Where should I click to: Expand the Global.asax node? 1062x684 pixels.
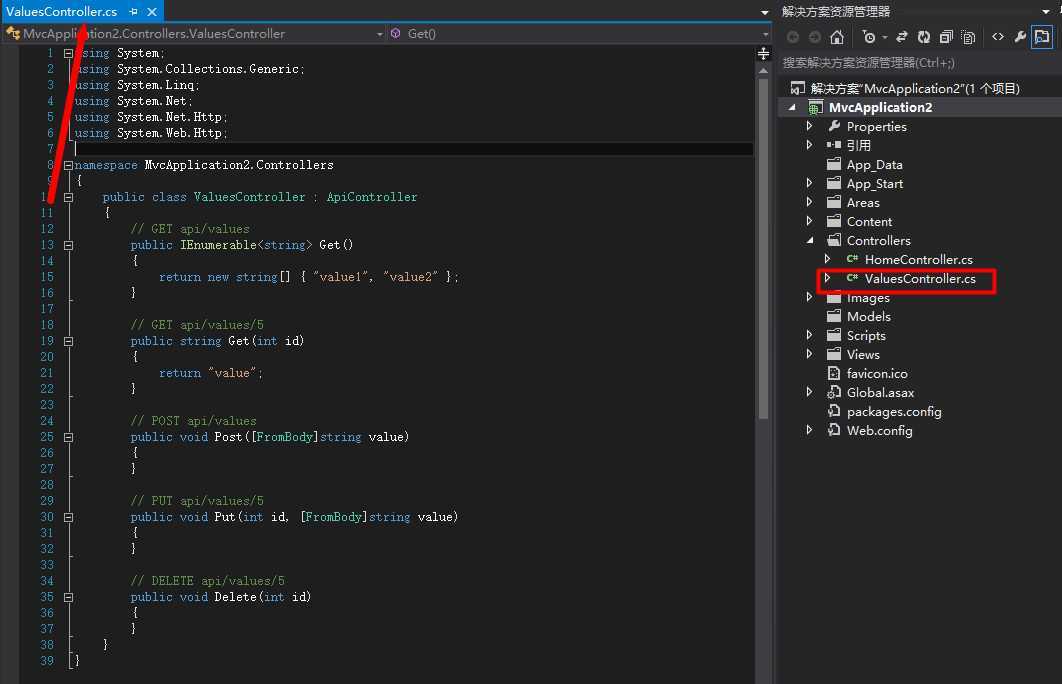tap(809, 391)
